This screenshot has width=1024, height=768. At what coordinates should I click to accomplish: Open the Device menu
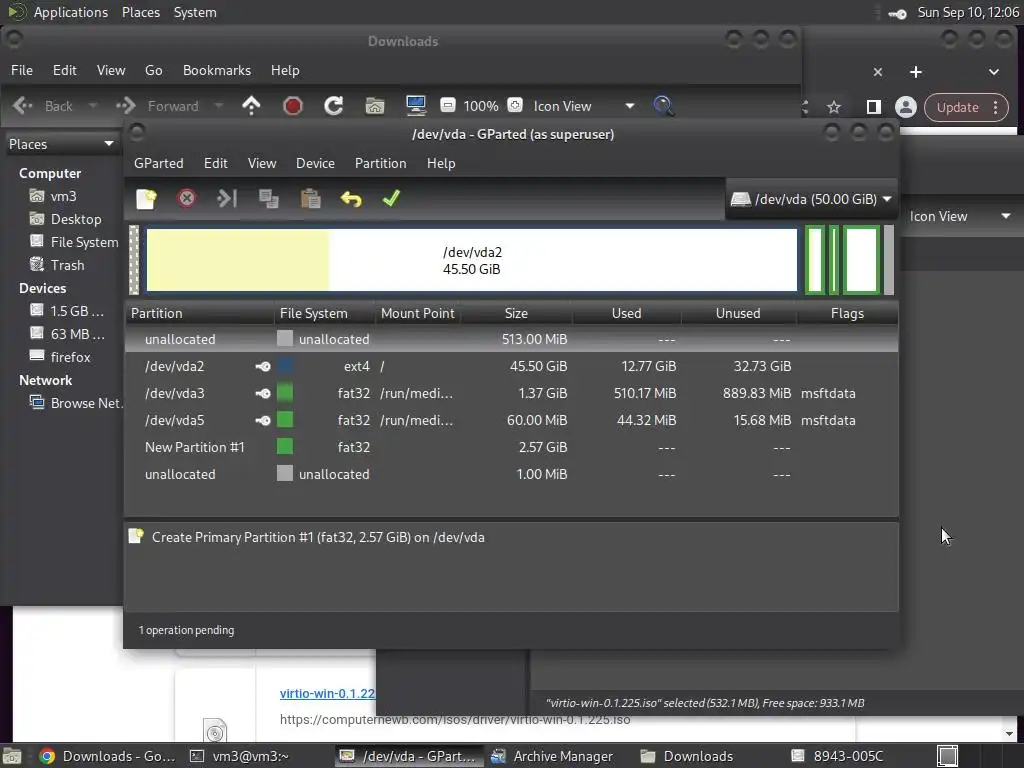point(315,163)
